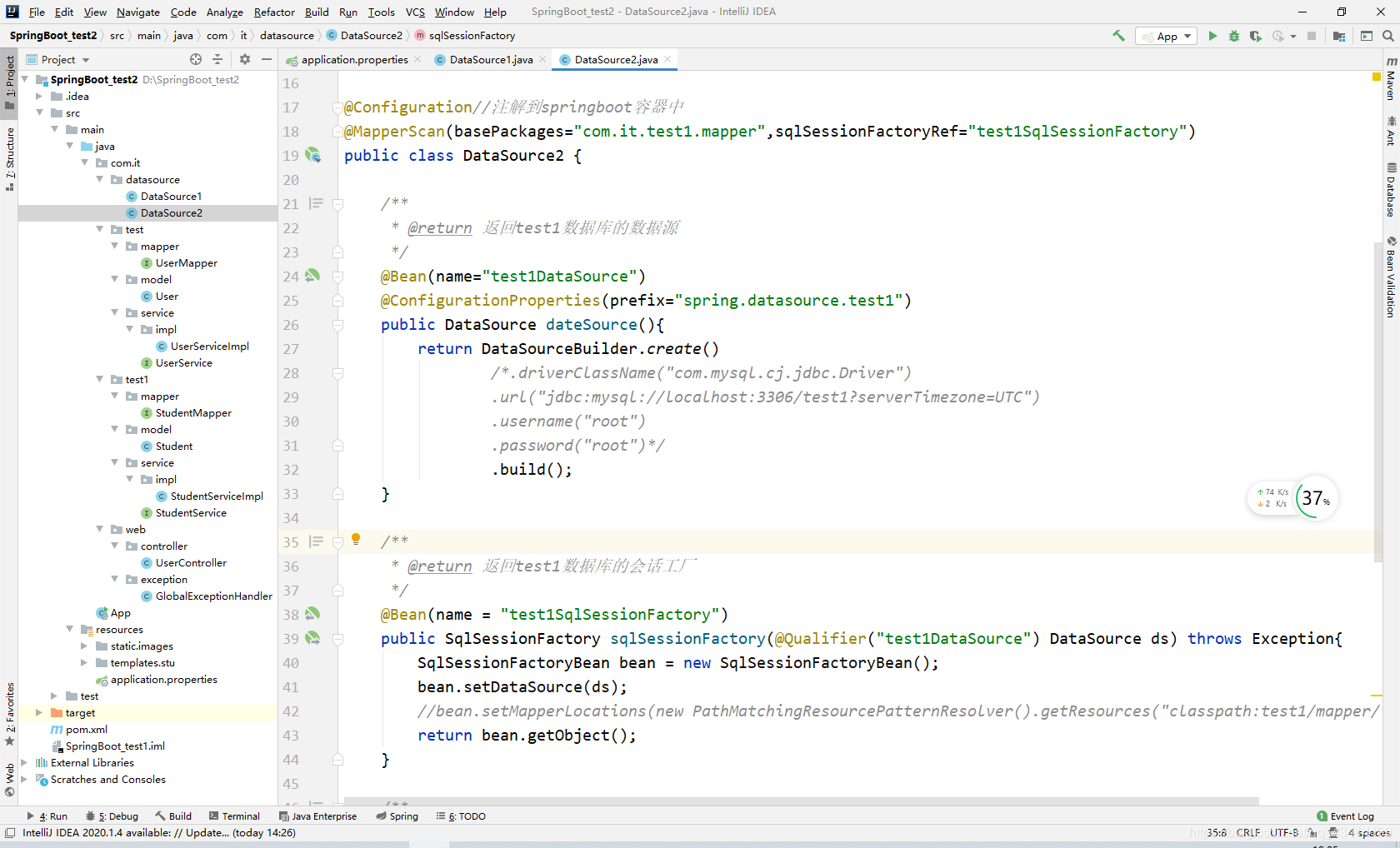The height and width of the screenshot is (848, 1400).
Task: Click the sqlSessionFactory breadcrumb
Action: click(x=465, y=36)
